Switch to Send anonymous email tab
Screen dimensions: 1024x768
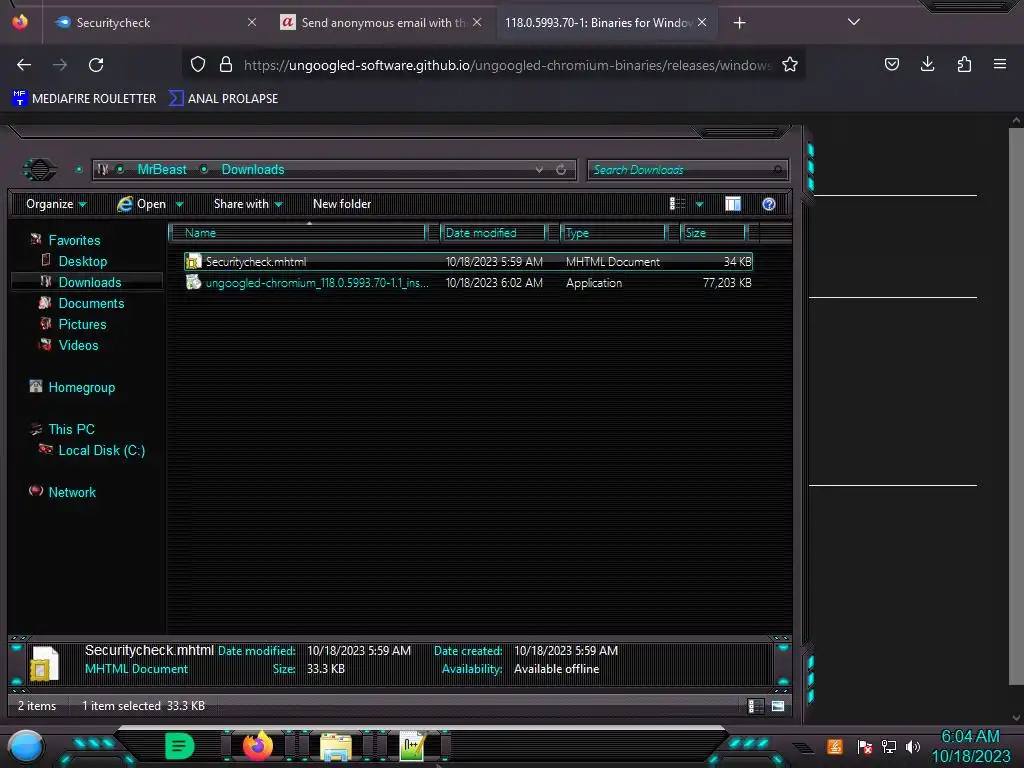coord(382,23)
